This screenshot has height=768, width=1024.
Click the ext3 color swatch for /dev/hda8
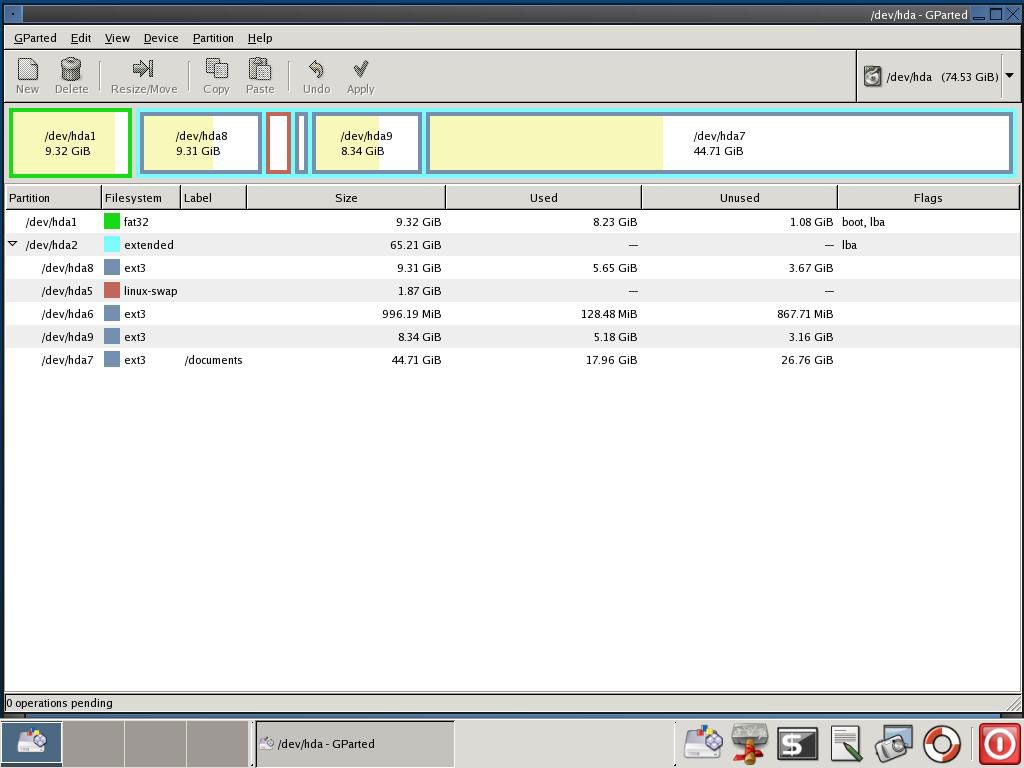tap(112, 268)
